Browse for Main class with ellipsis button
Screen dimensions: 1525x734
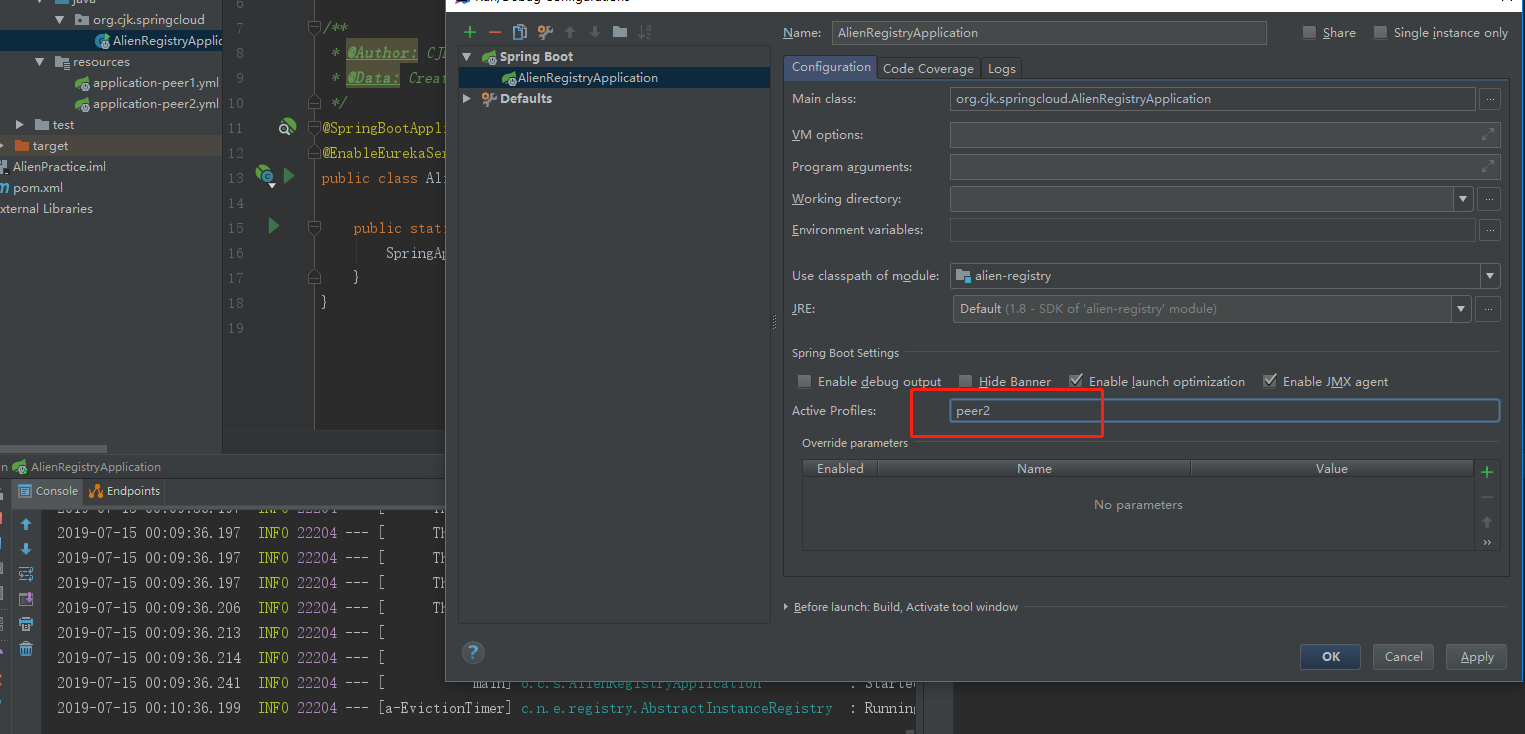click(1490, 99)
